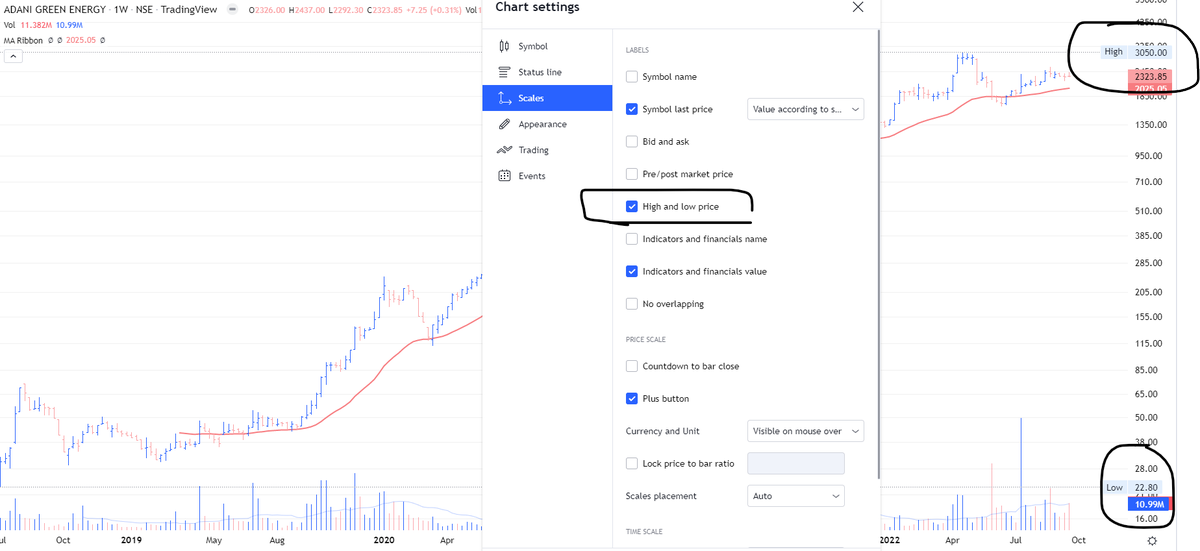Enable the Countdown to bar close checkbox
The width and height of the screenshot is (1200, 551).
pyautogui.click(x=632, y=366)
